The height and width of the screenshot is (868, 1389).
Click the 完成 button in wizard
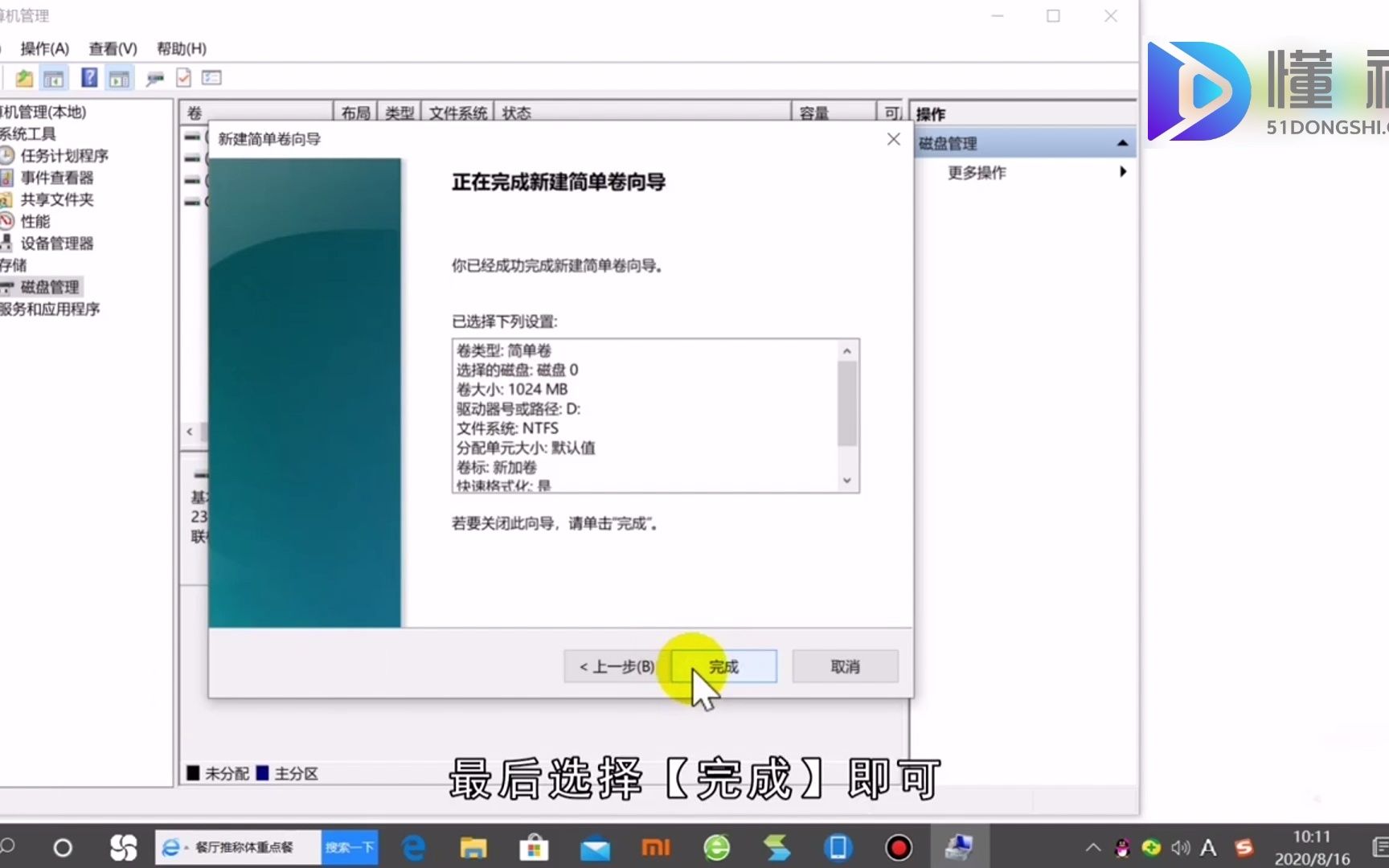click(x=723, y=666)
